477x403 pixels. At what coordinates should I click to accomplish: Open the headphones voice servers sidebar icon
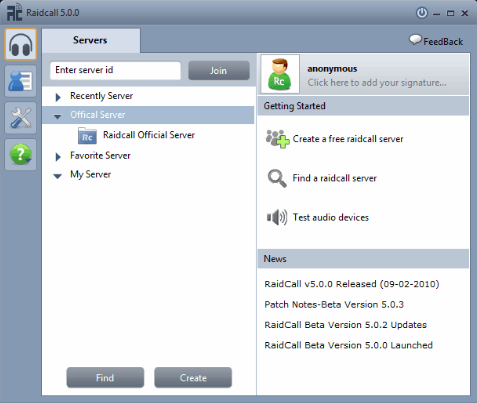[x=21, y=44]
